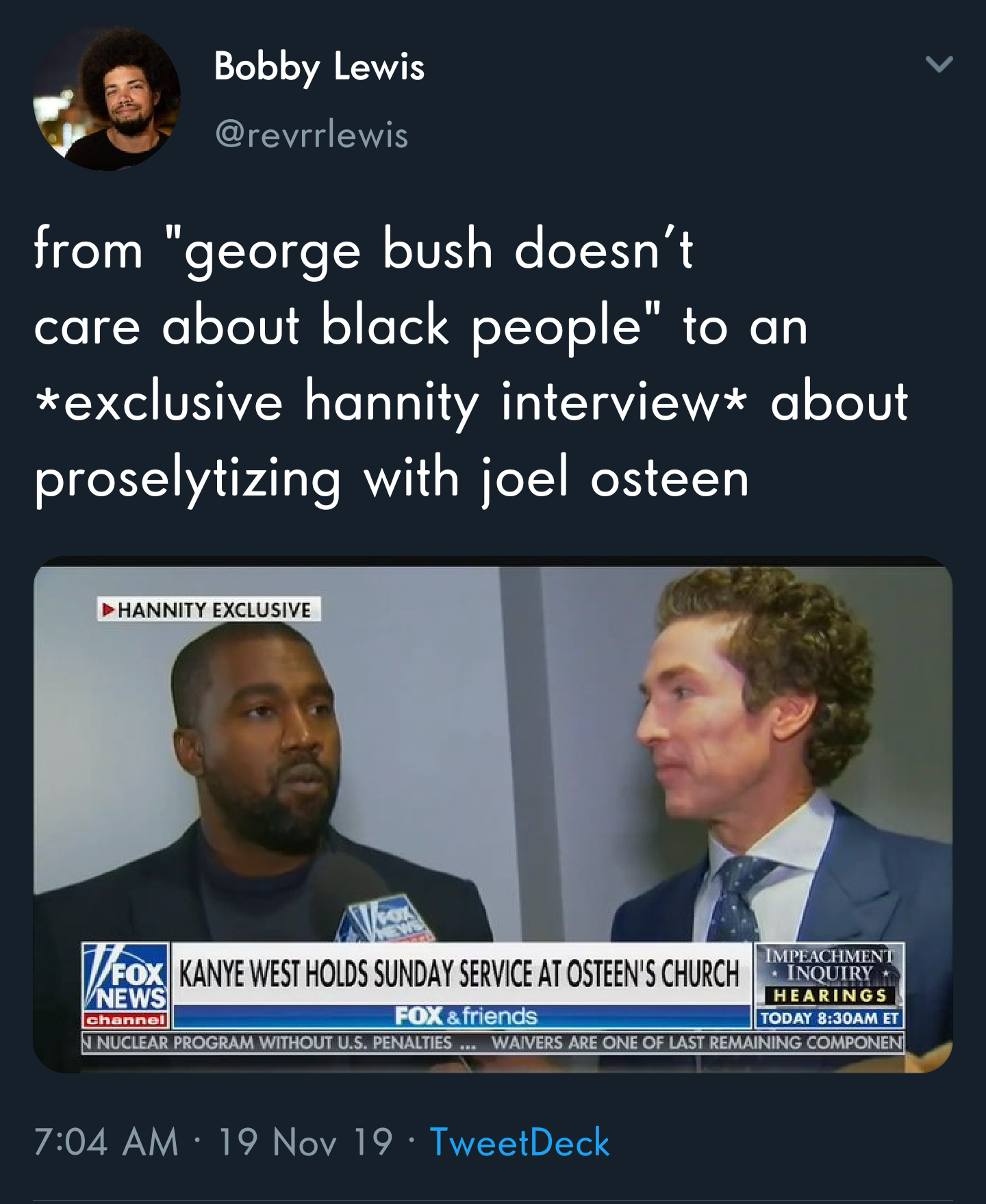Click the scrolling nuclear program news ticker
986x1204 pixels.
[493, 1042]
